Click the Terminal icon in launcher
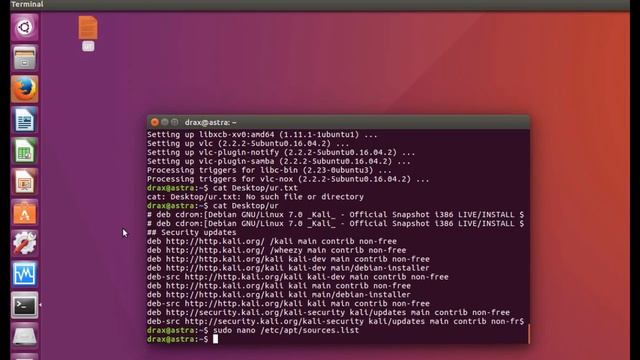Image resolution: width=640 pixels, height=360 pixels. coord(24,305)
